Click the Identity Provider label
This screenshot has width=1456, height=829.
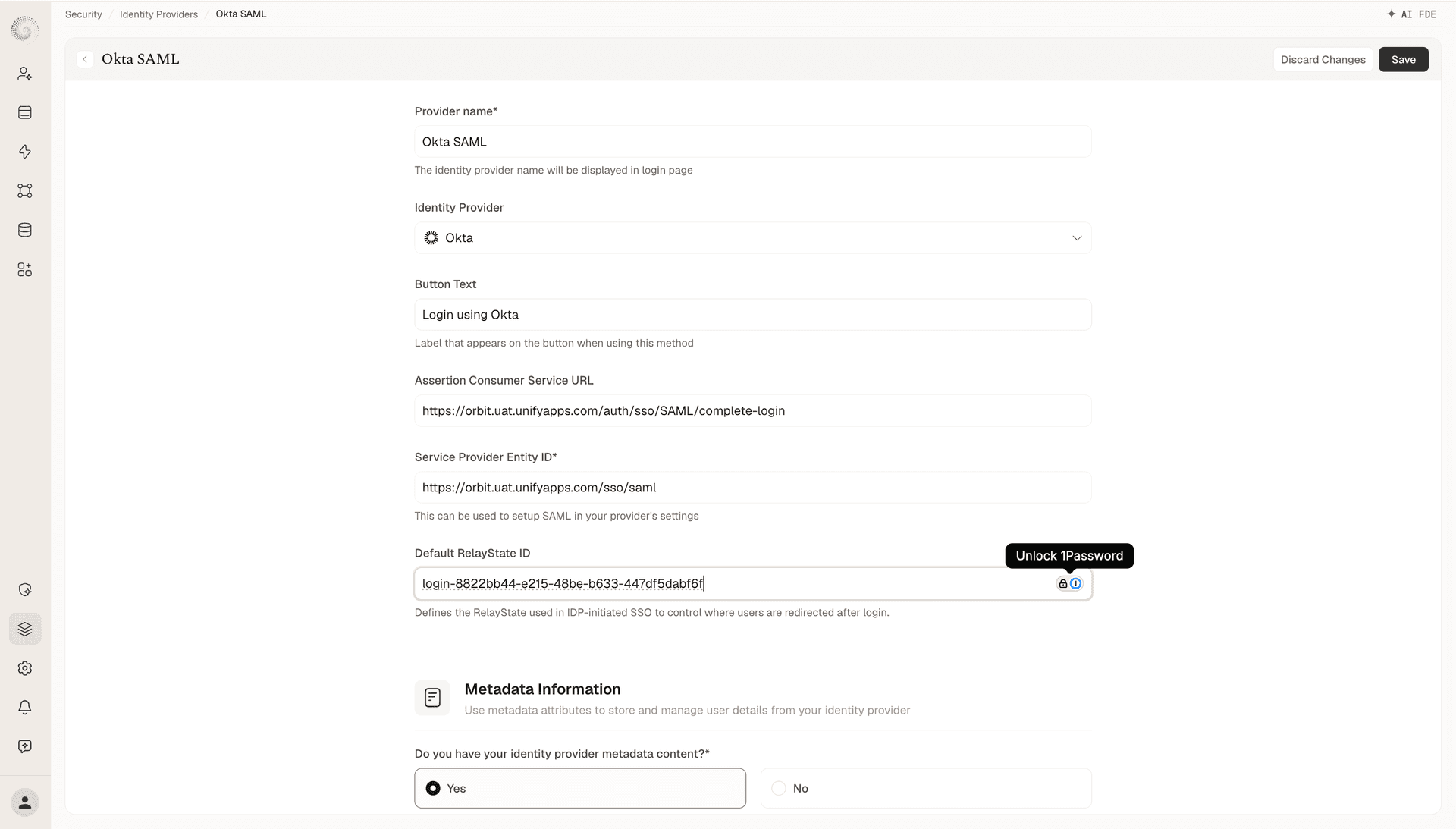[459, 208]
